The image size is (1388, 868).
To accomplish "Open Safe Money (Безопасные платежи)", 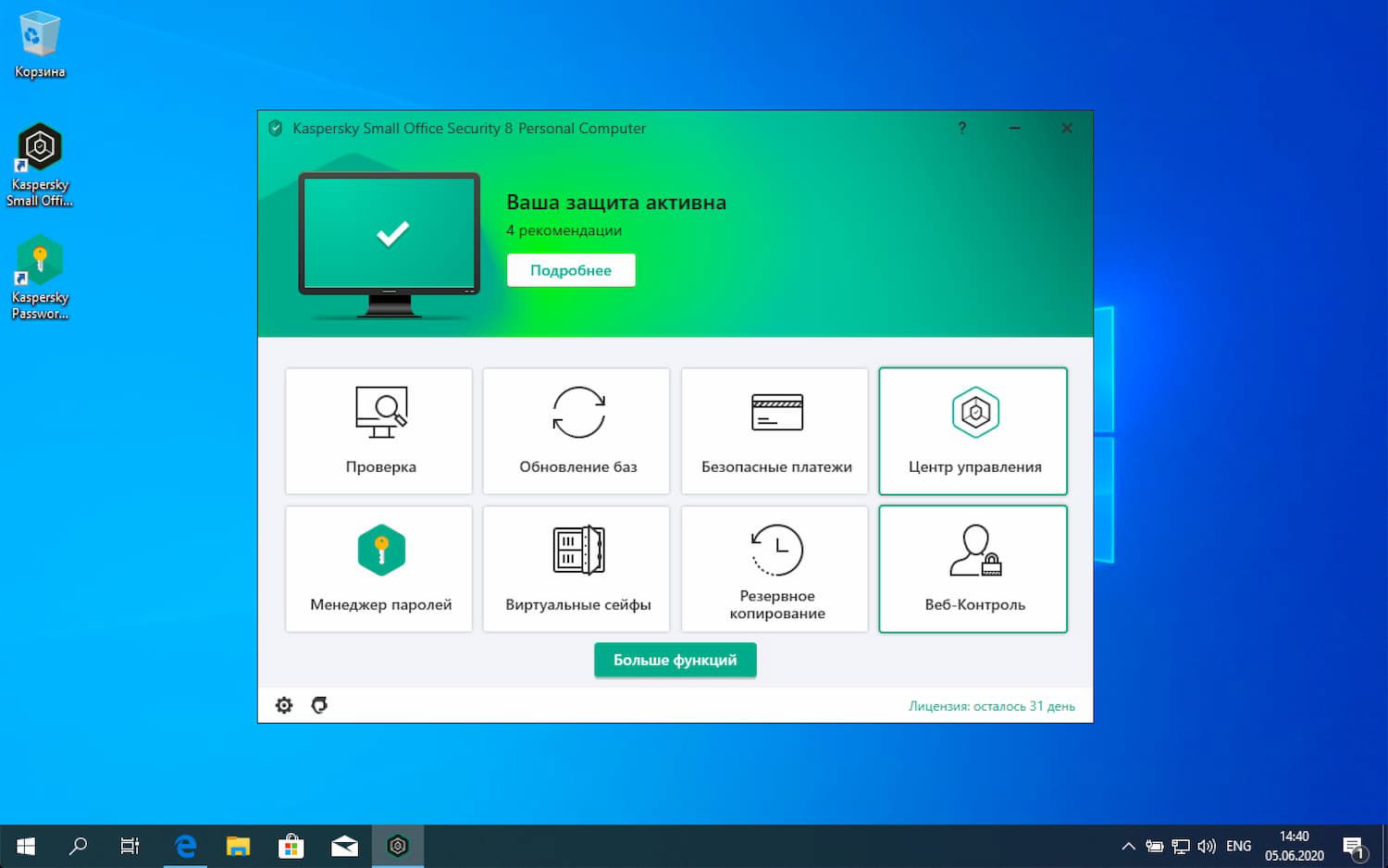I will [x=774, y=430].
